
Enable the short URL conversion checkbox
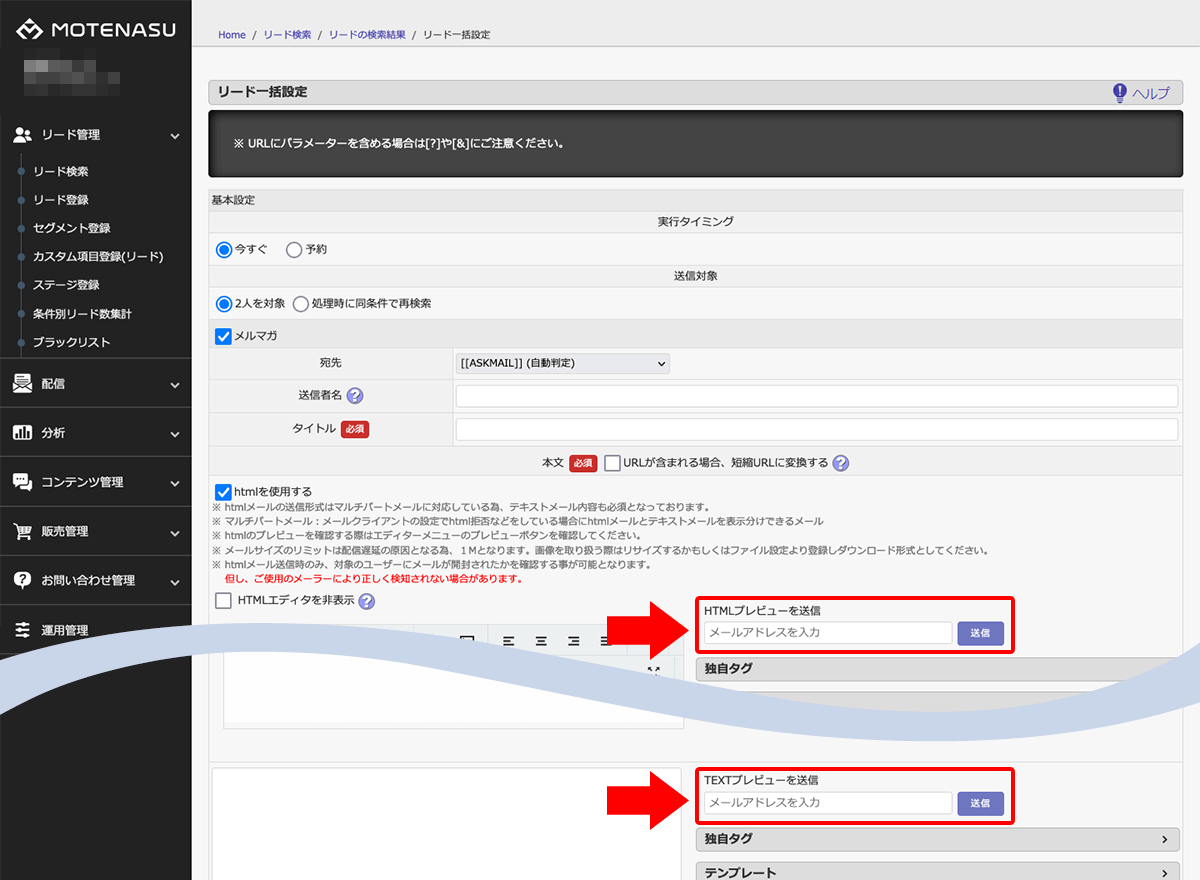coord(613,463)
